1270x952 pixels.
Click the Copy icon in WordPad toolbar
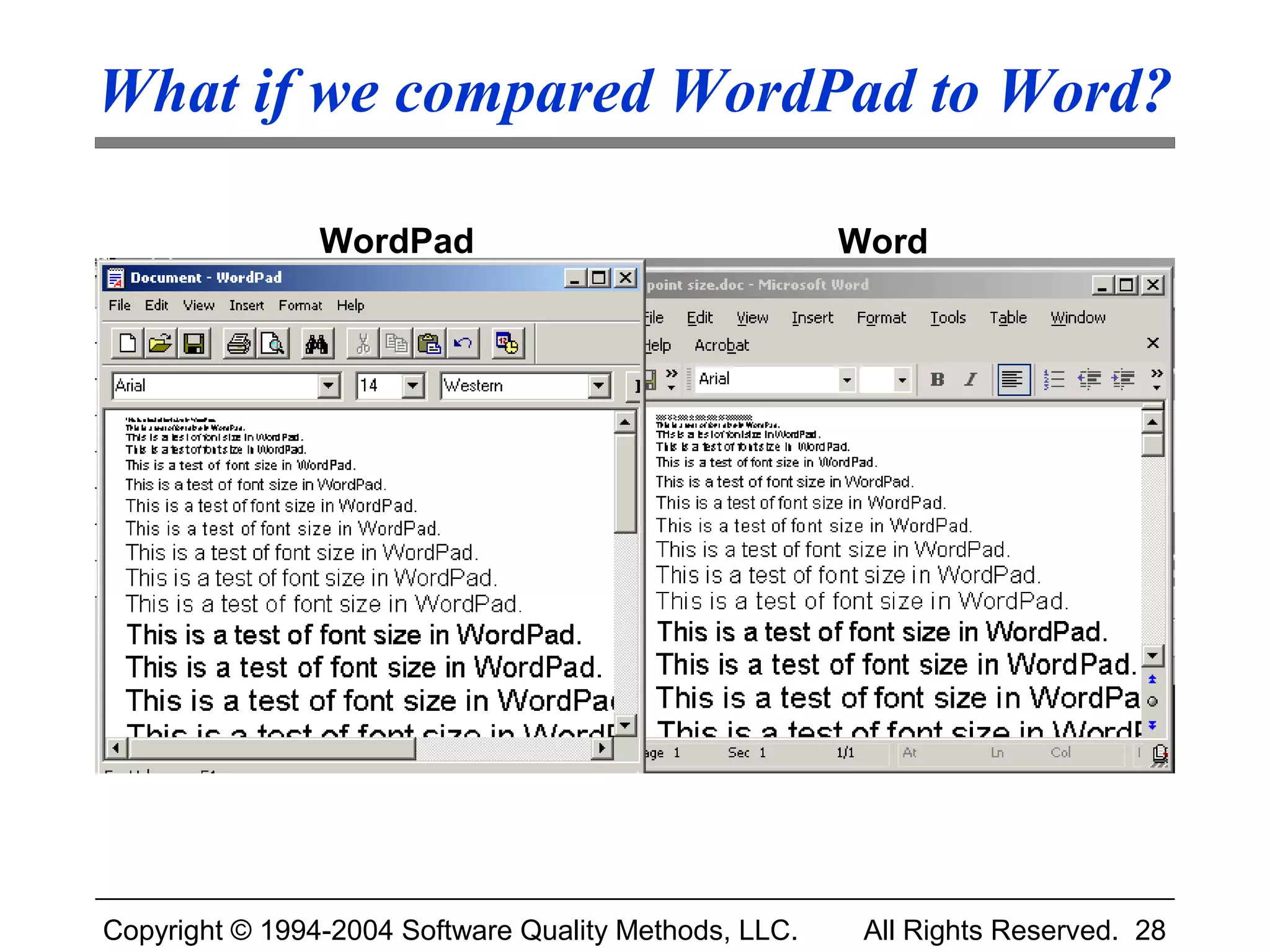tap(396, 343)
